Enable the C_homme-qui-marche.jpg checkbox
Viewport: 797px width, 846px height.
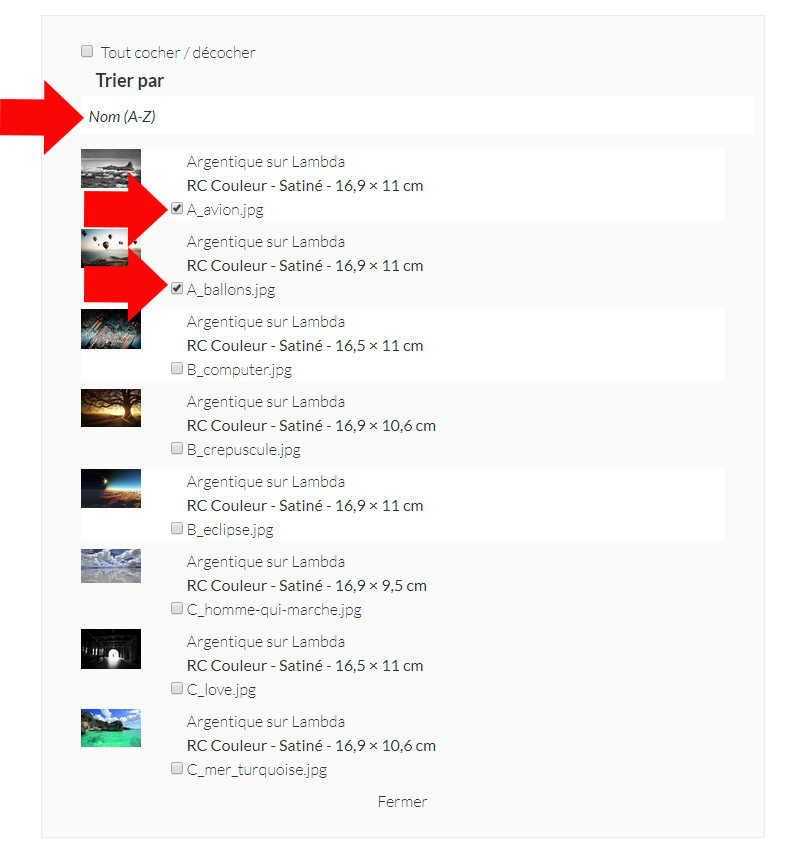[177, 608]
